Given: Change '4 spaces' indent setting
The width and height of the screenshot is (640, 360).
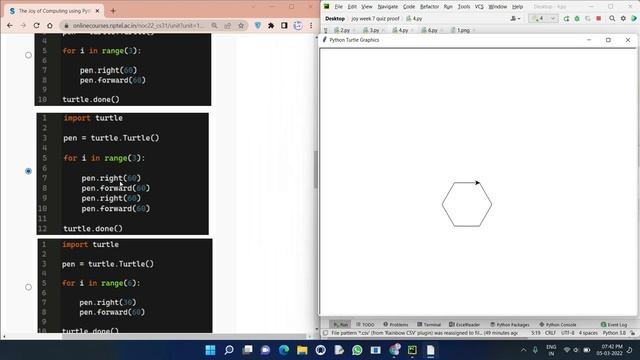Looking at the screenshot, I should (588, 333).
